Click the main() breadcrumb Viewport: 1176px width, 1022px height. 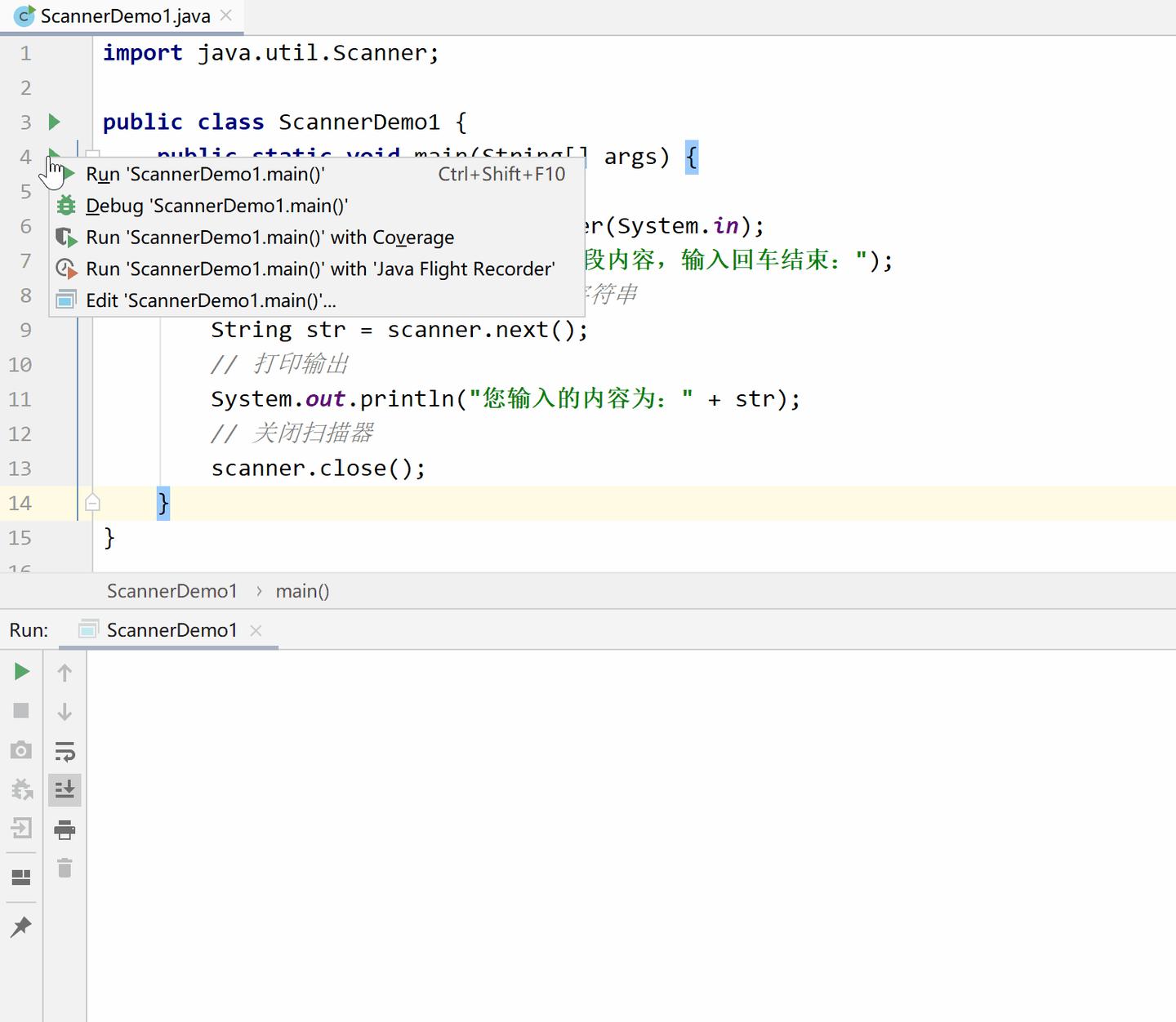[x=302, y=591]
